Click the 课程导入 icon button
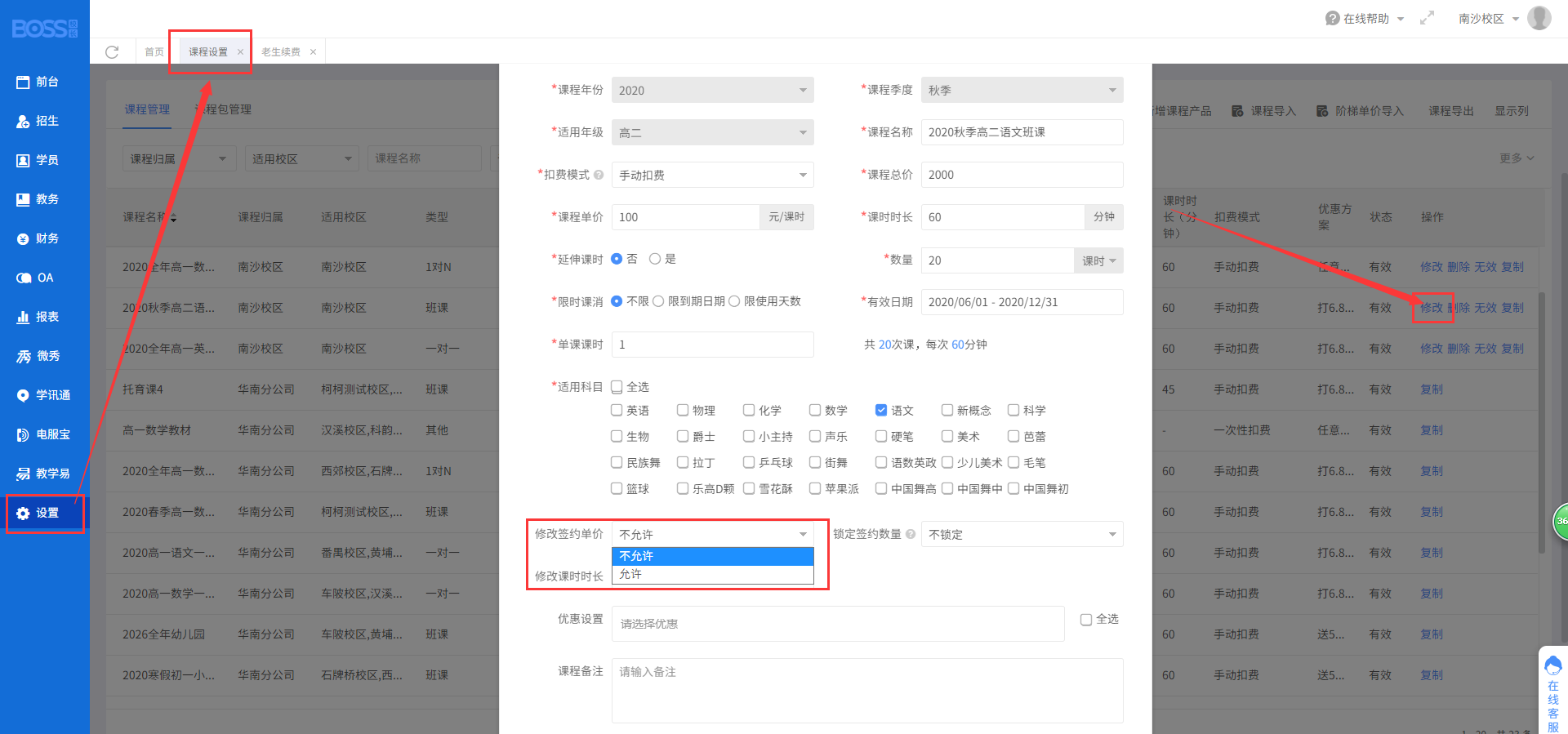The width and height of the screenshot is (1568, 734). tap(1263, 111)
